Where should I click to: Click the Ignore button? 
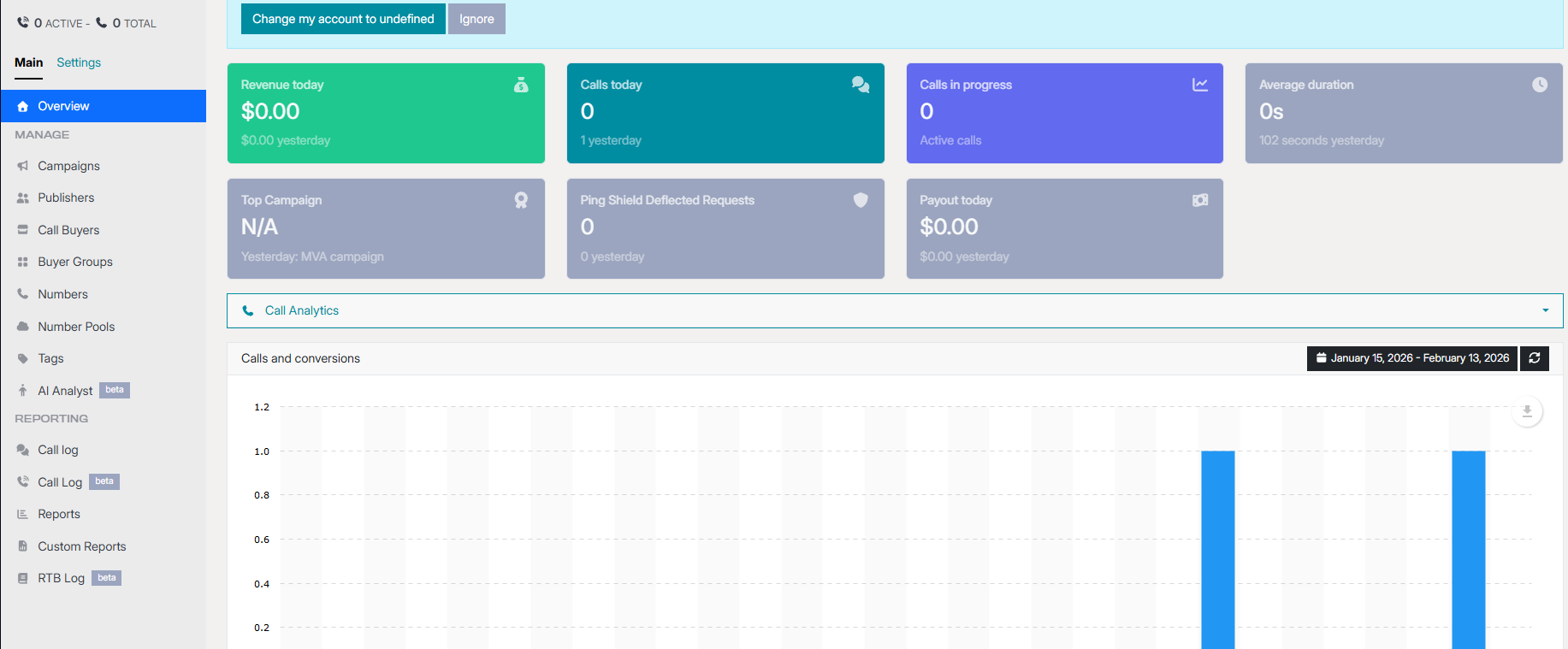tap(476, 19)
